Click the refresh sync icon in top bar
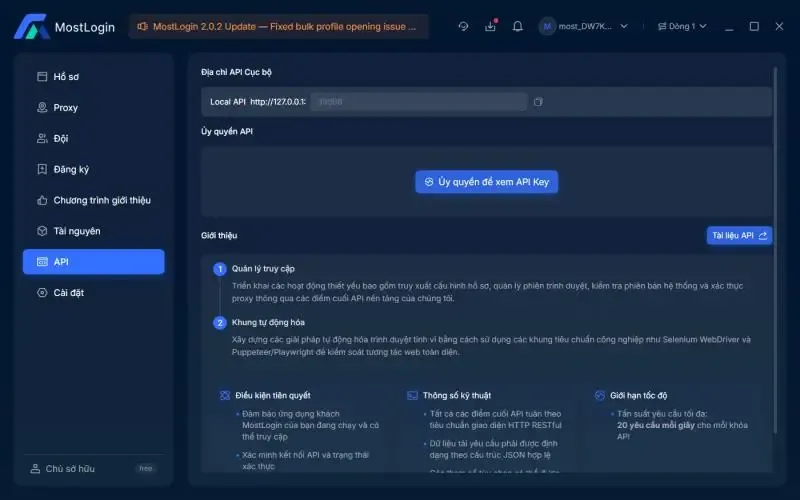The height and width of the screenshot is (500, 800). [463, 26]
